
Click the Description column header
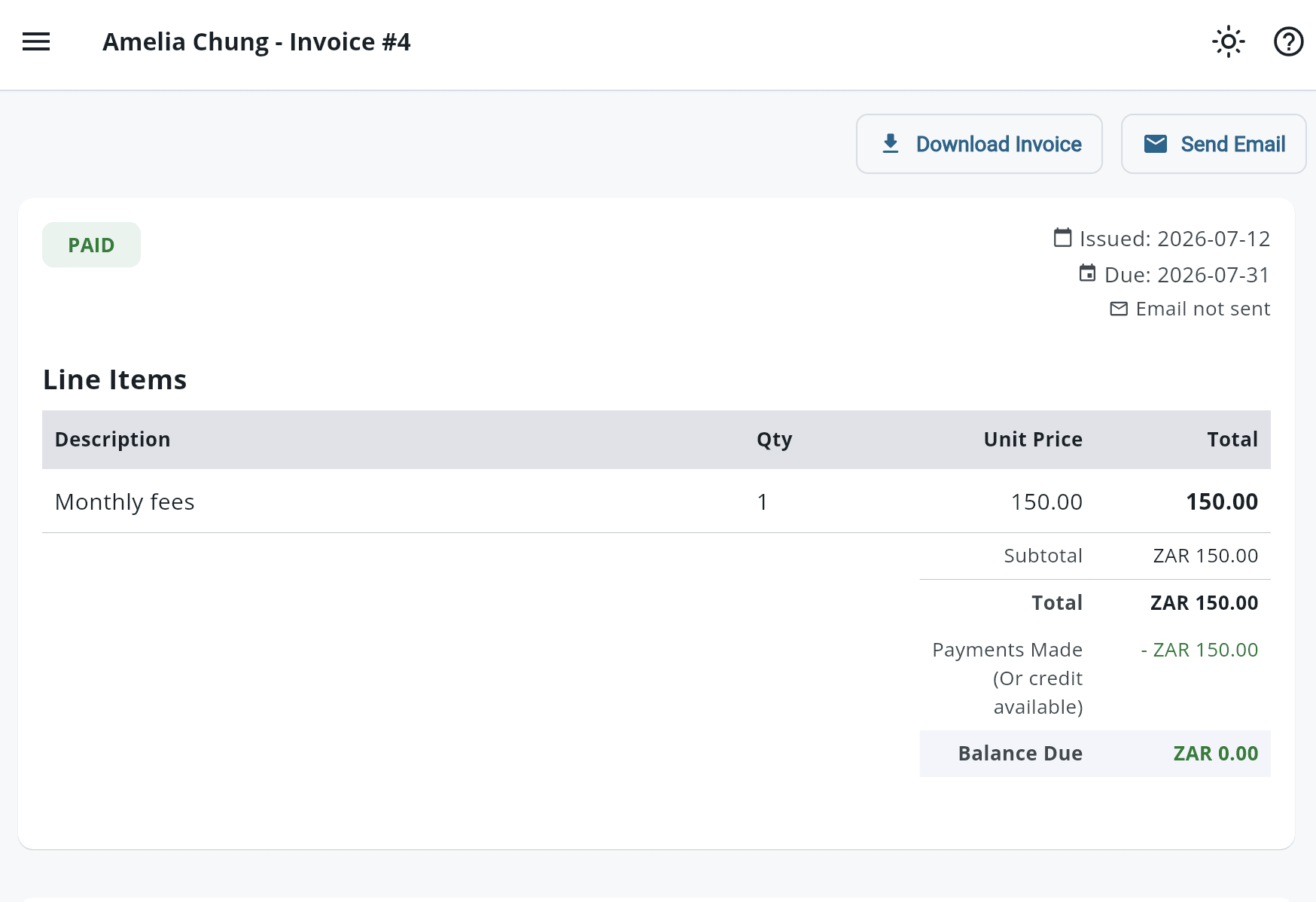[x=112, y=439]
